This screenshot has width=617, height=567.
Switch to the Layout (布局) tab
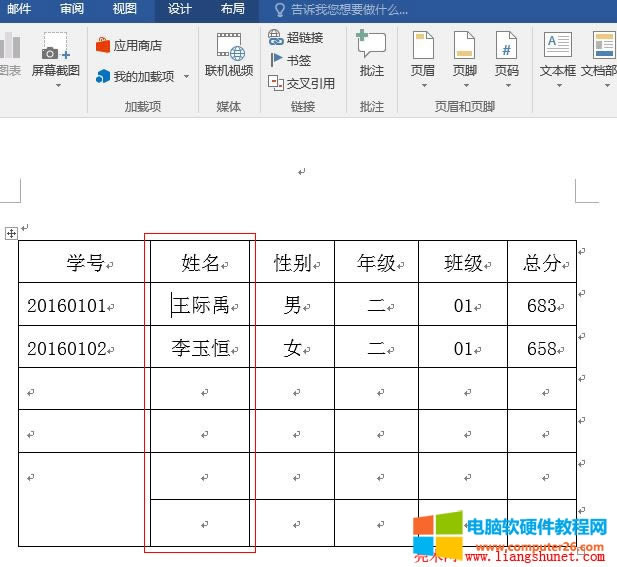(232, 9)
